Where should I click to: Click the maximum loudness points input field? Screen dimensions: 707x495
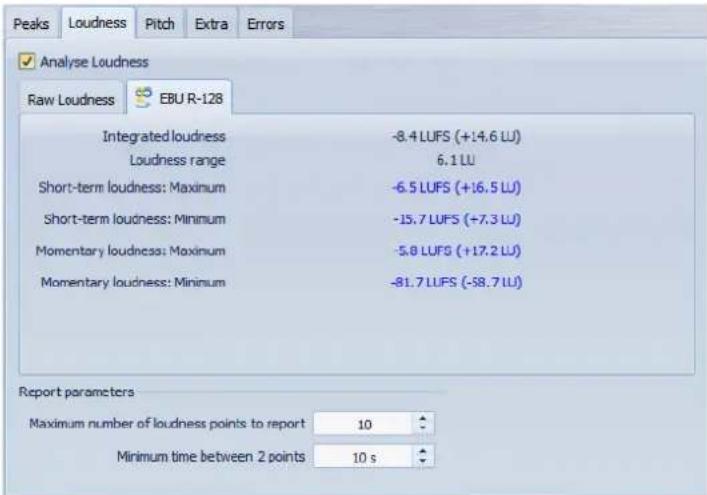(x=363, y=424)
